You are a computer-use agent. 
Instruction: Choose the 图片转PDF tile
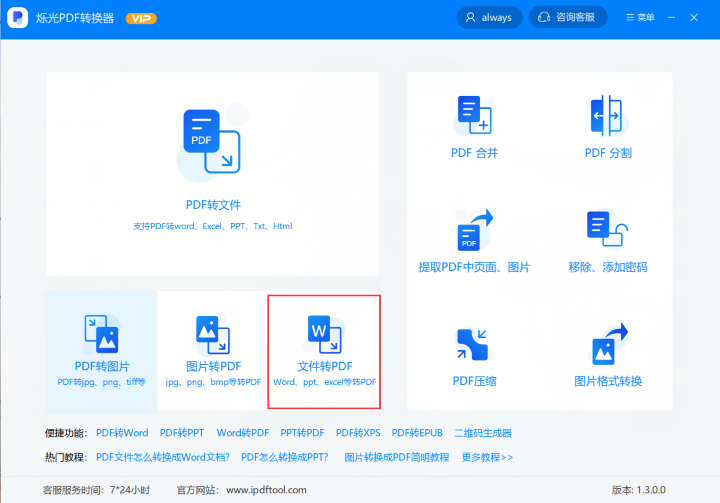212,350
